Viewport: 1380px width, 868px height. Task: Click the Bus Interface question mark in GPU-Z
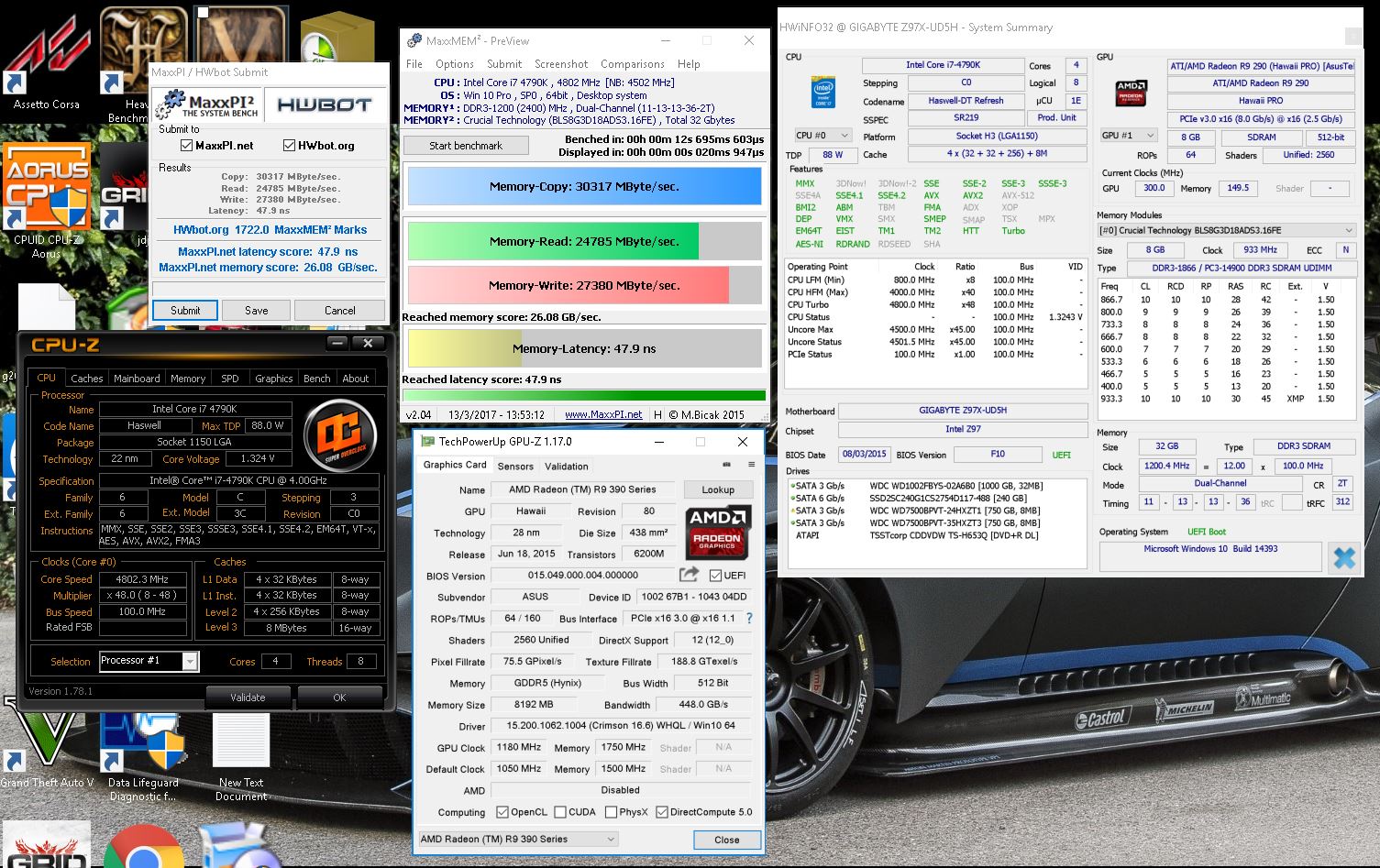[x=749, y=618]
